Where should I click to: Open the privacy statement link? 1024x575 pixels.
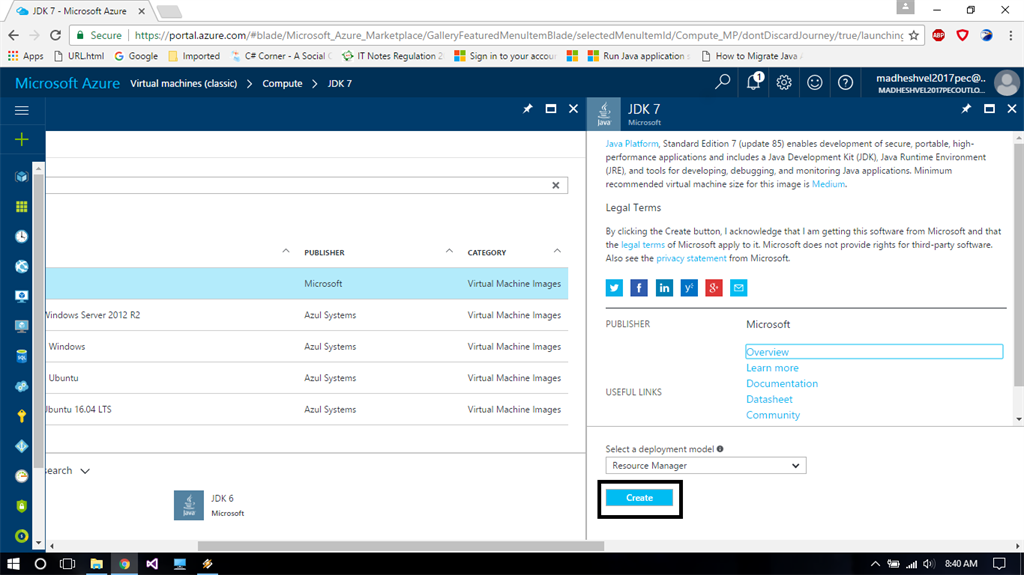(691, 259)
